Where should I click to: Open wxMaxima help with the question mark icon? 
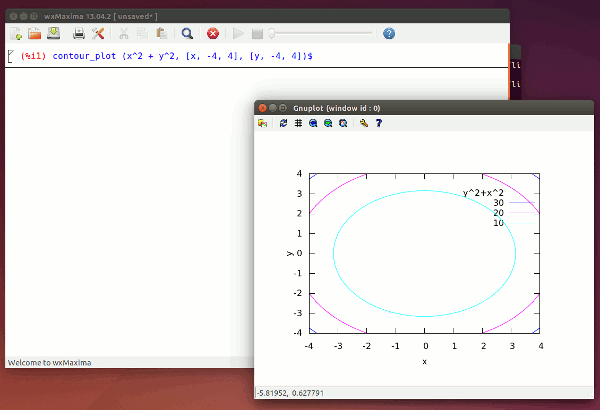(x=389, y=33)
